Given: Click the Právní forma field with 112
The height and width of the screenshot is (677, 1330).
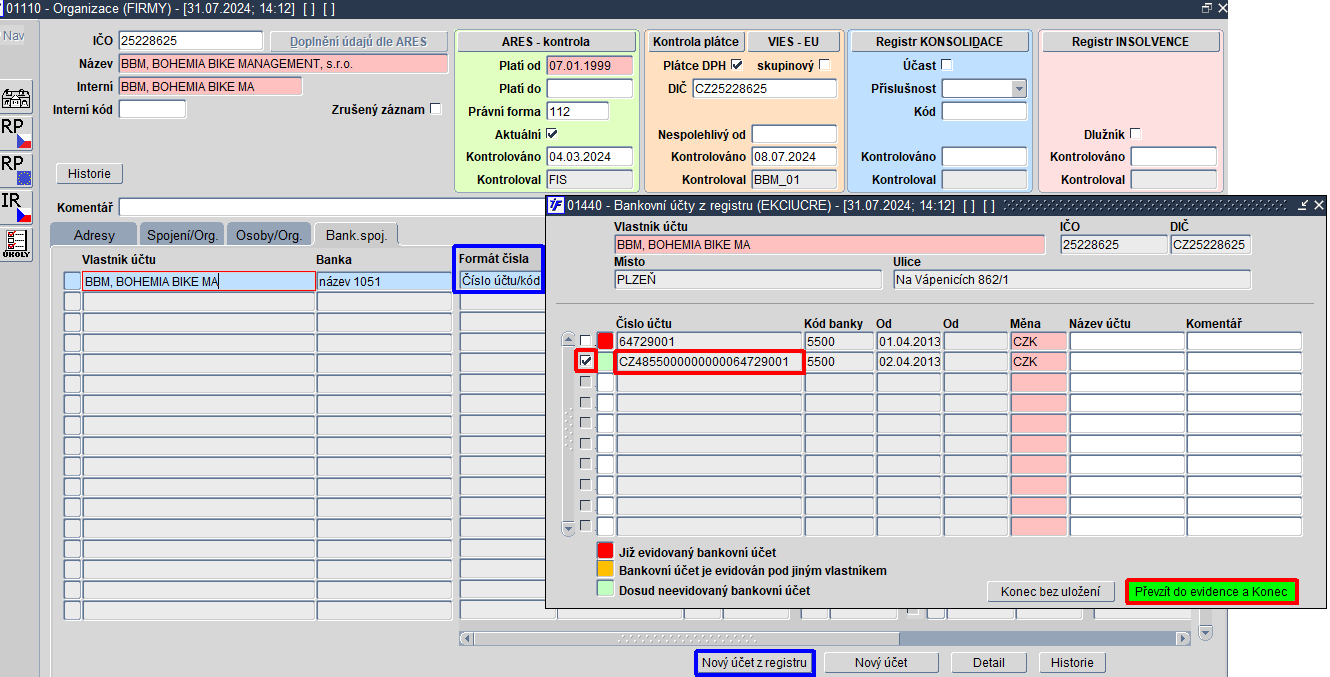Looking at the screenshot, I should [x=577, y=111].
